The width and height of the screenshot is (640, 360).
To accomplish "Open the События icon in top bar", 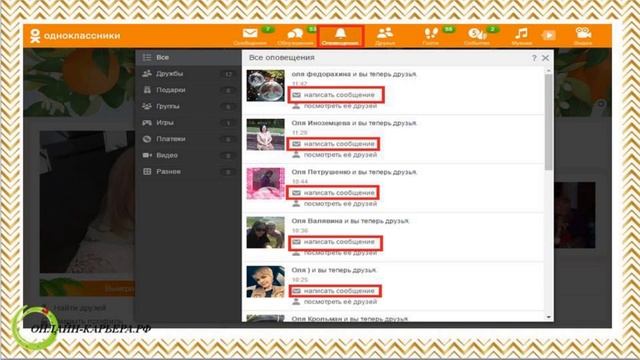I will tap(476, 33).
